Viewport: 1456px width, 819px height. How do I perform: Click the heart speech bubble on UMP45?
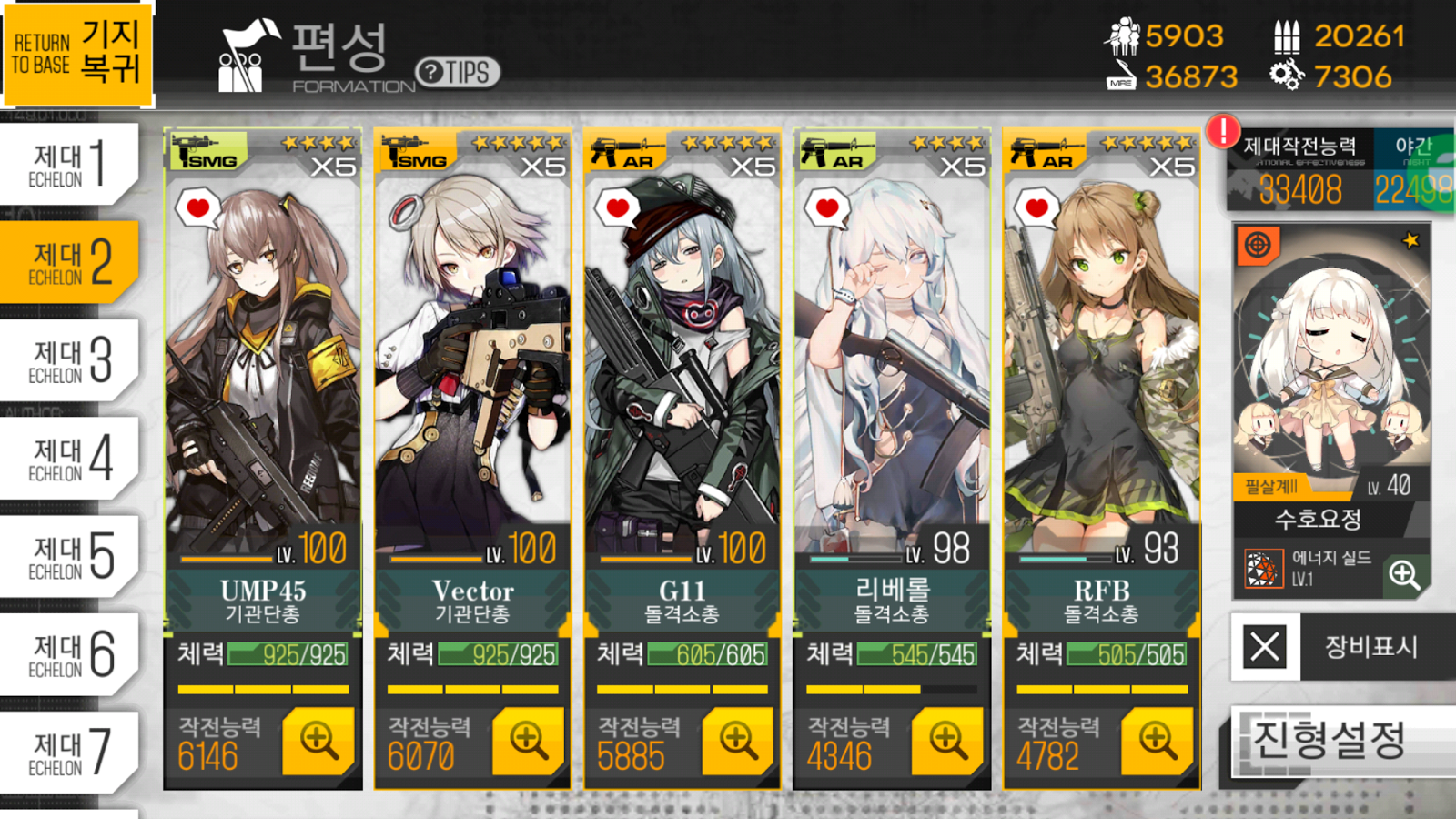[197, 209]
